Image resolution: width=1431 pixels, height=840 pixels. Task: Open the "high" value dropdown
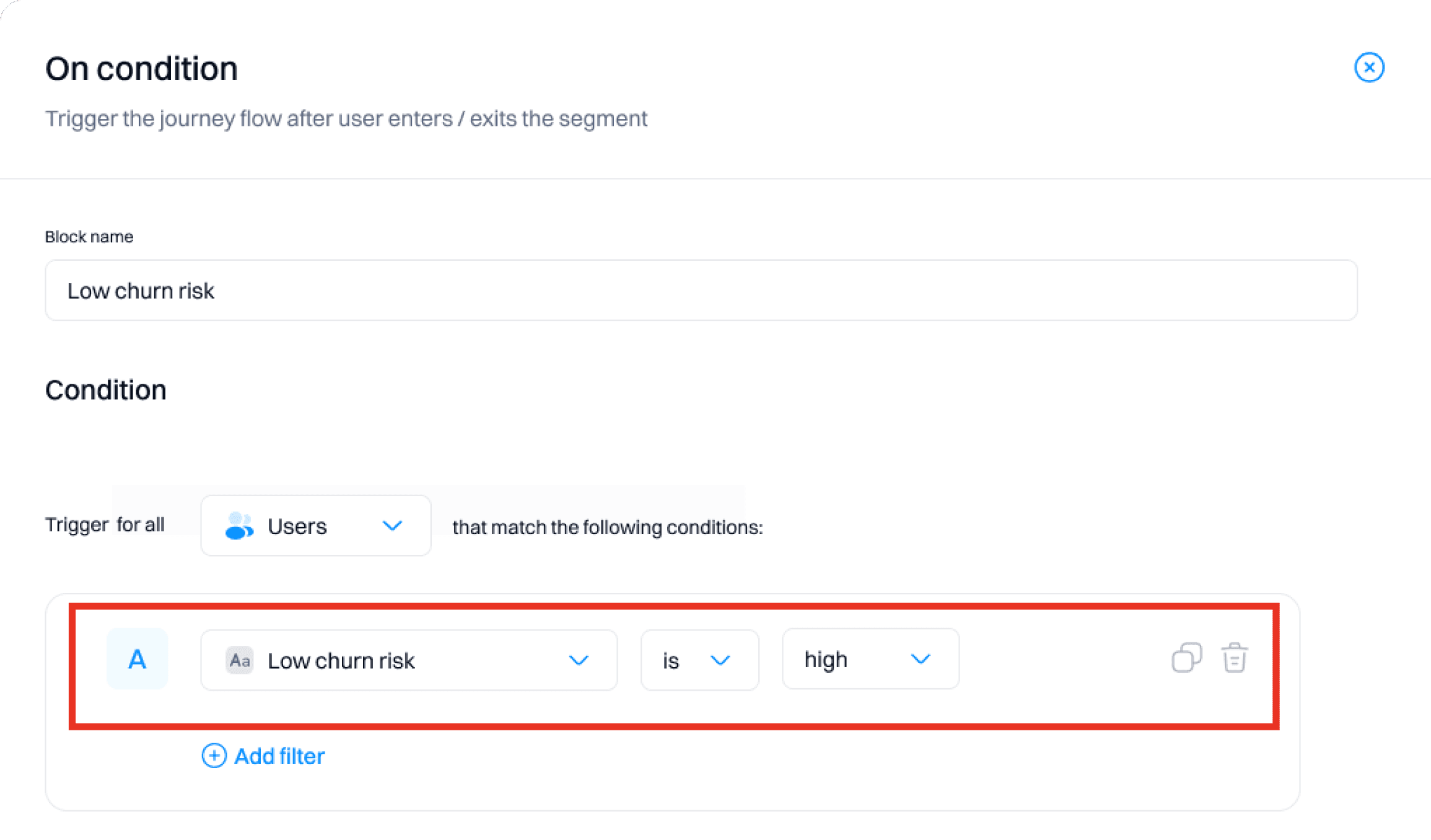pyautogui.click(x=870, y=659)
